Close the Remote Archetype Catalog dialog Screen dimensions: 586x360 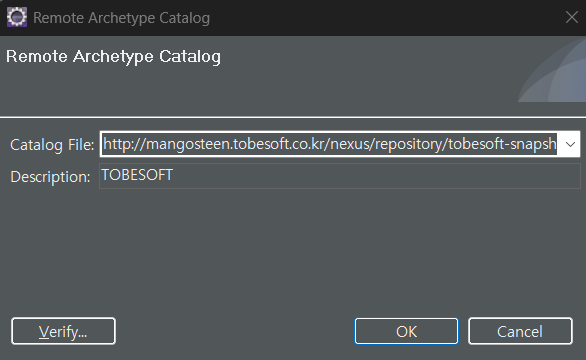click(571, 17)
